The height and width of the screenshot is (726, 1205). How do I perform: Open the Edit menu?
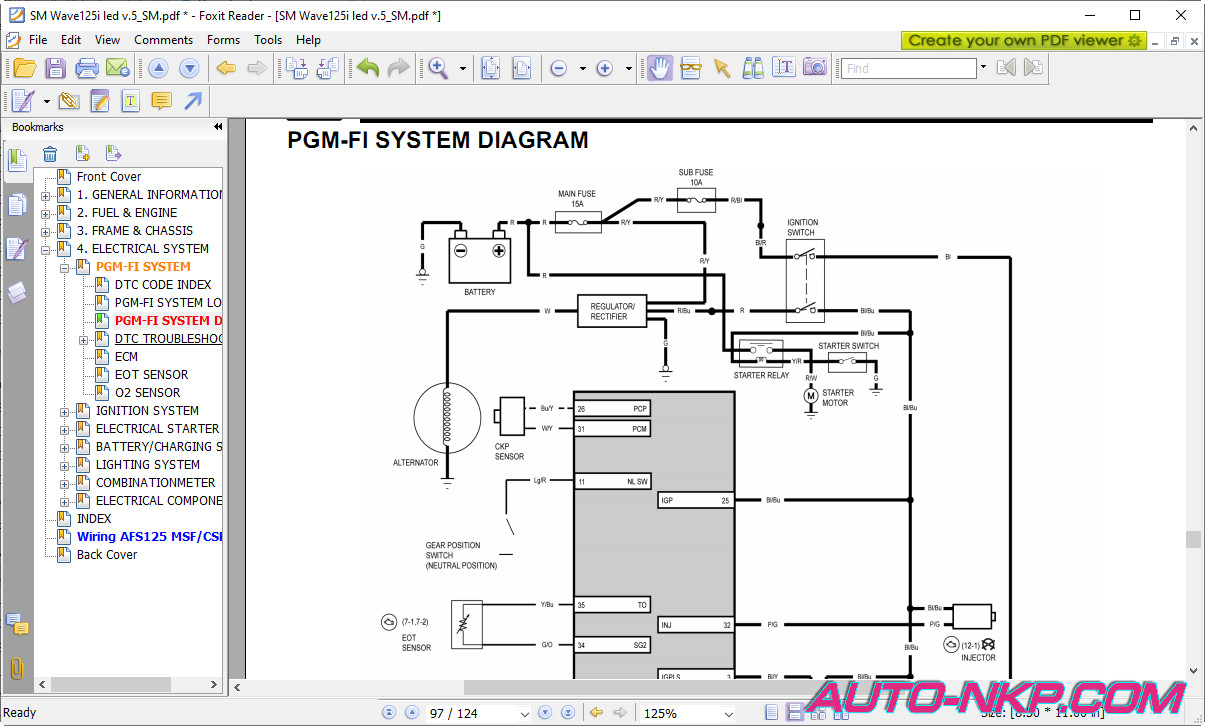click(x=71, y=40)
